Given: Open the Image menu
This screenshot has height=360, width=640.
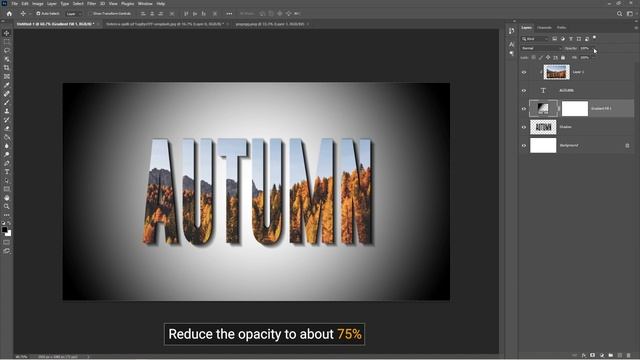Looking at the screenshot, I should click(x=38, y=4).
